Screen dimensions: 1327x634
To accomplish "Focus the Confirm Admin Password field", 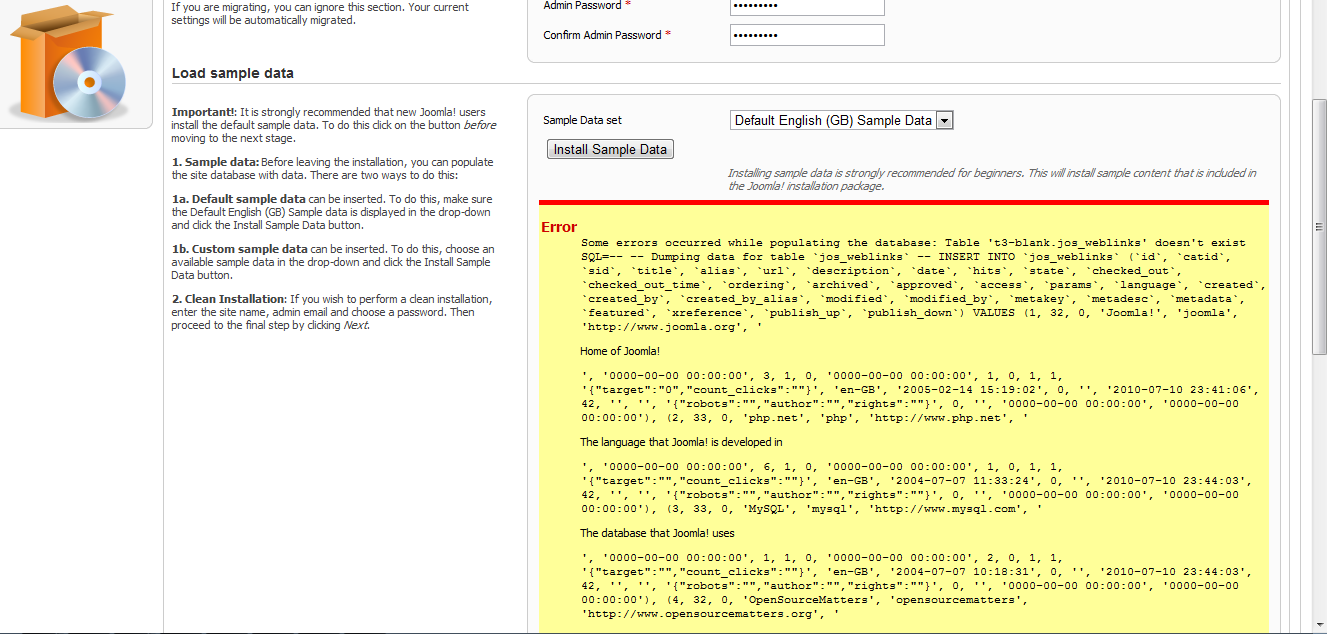I will click(808, 35).
